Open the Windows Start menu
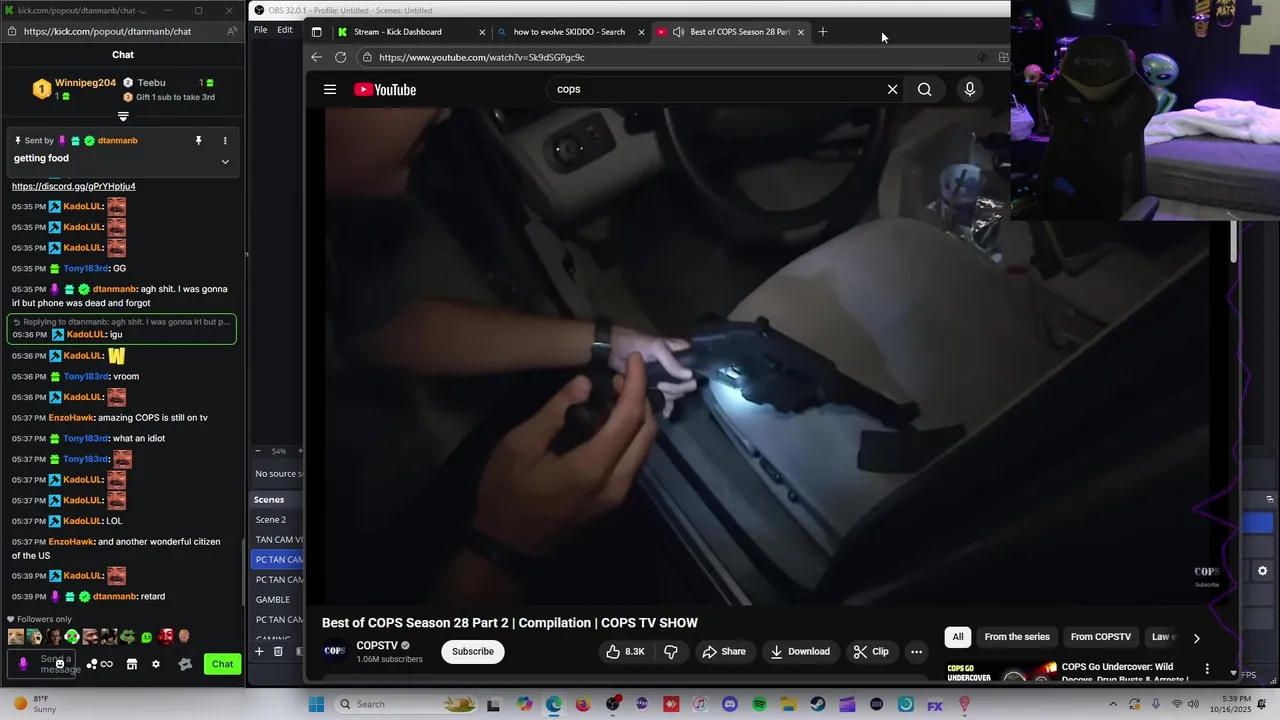Screen dimensions: 1280x720 click(x=316, y=704)
